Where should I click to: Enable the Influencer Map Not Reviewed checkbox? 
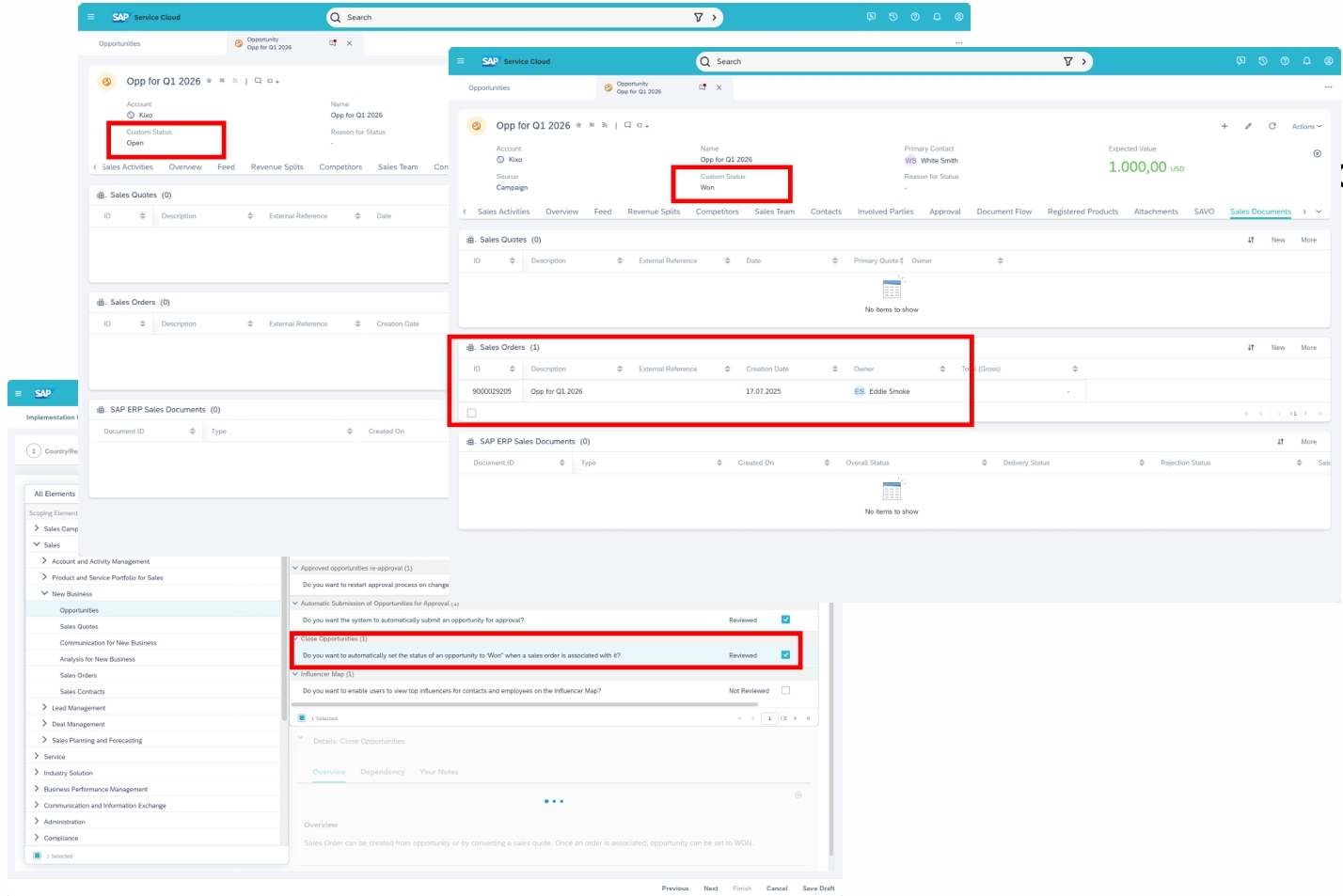(x=785, y=690)
